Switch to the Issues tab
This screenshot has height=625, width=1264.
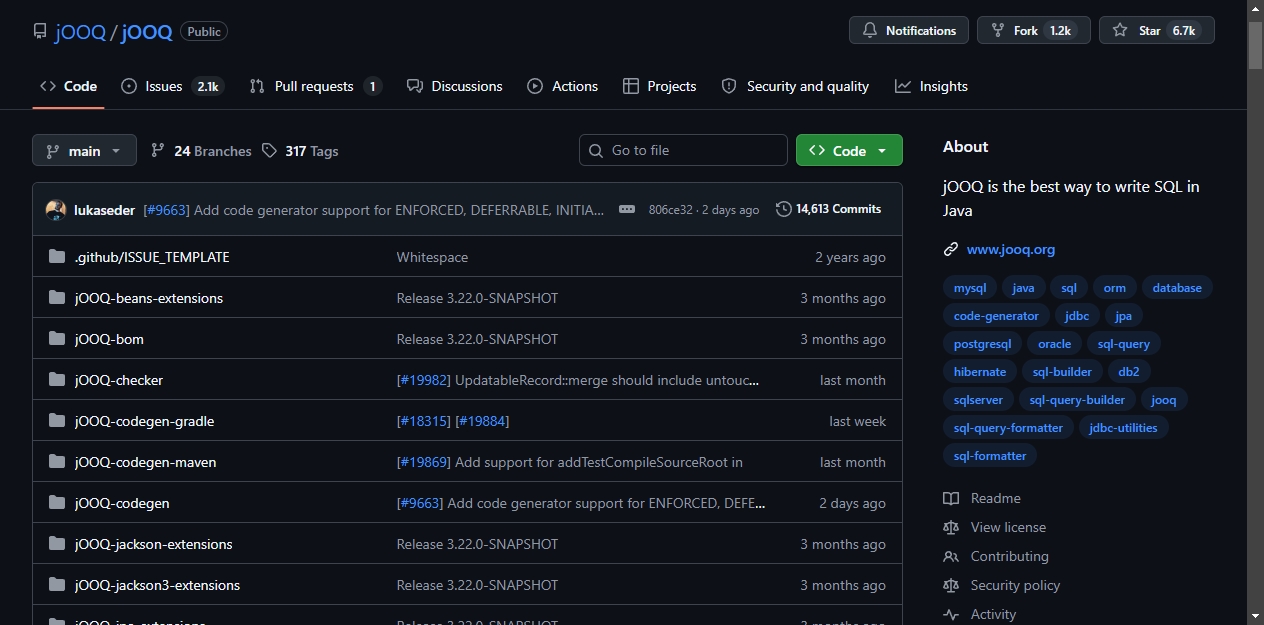(x=172, y=86)
